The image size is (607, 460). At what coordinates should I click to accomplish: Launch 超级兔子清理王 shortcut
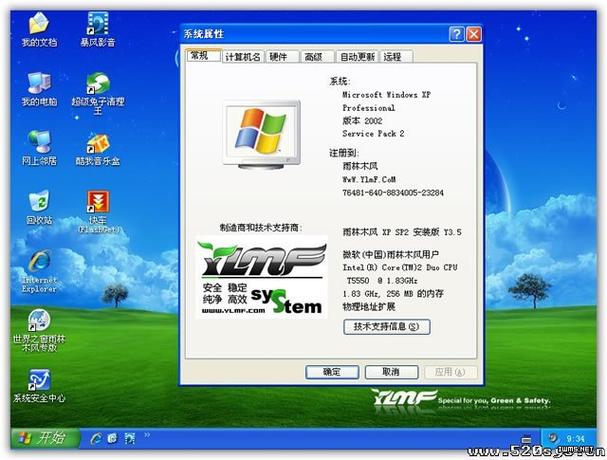98,83
